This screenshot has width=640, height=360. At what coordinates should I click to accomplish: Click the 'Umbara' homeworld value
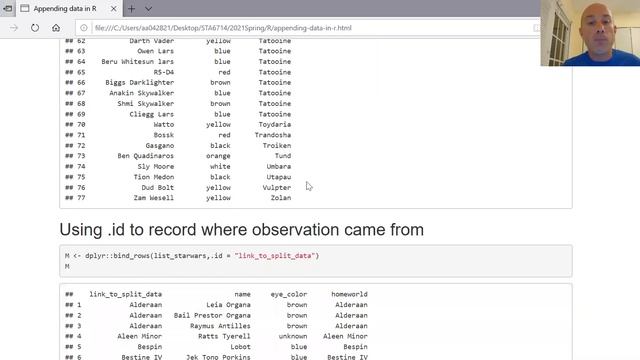[279, 167]
